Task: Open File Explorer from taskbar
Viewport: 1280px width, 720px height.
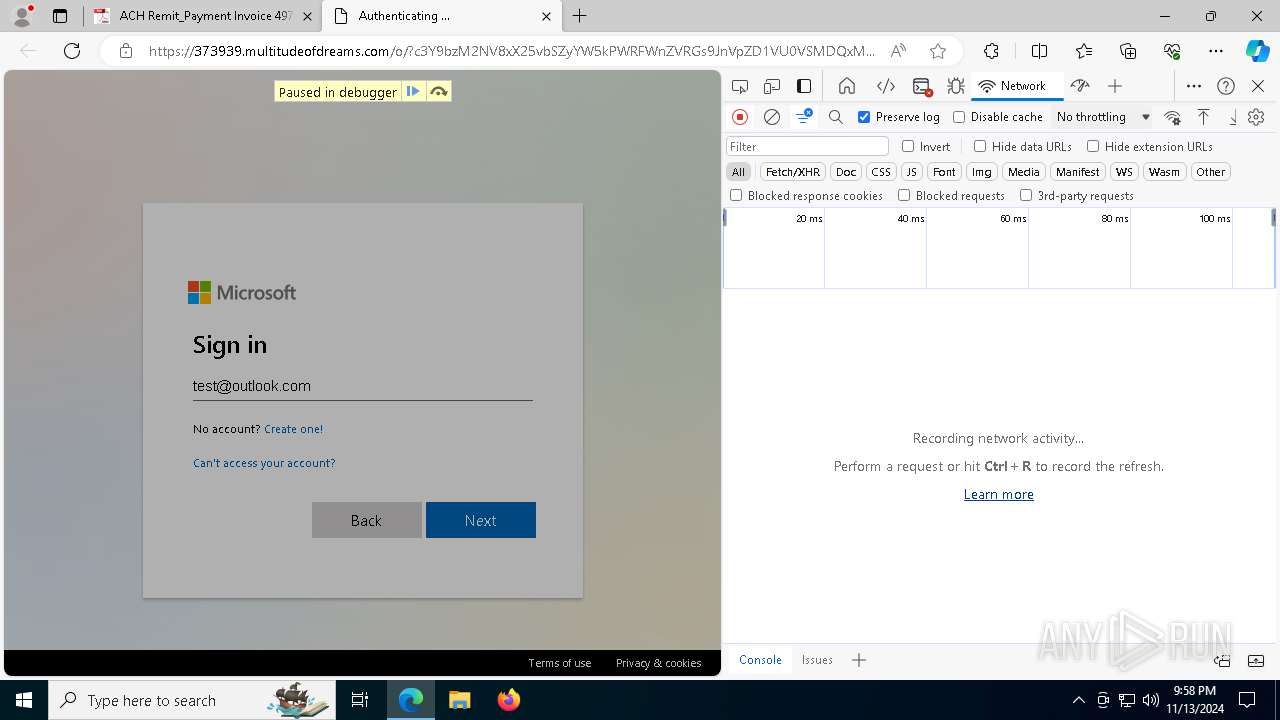Action: [459, 700]
